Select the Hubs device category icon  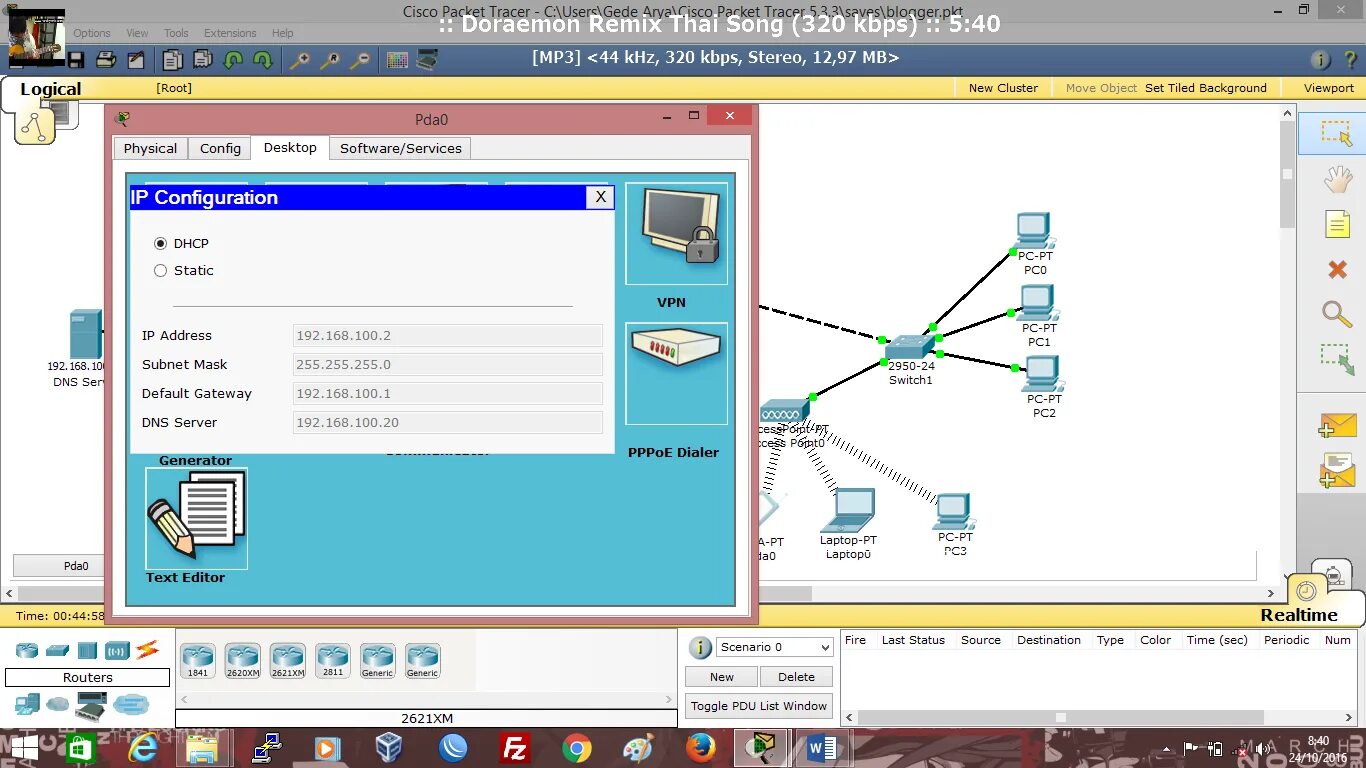pyautogui.click(x=87, y=651)
